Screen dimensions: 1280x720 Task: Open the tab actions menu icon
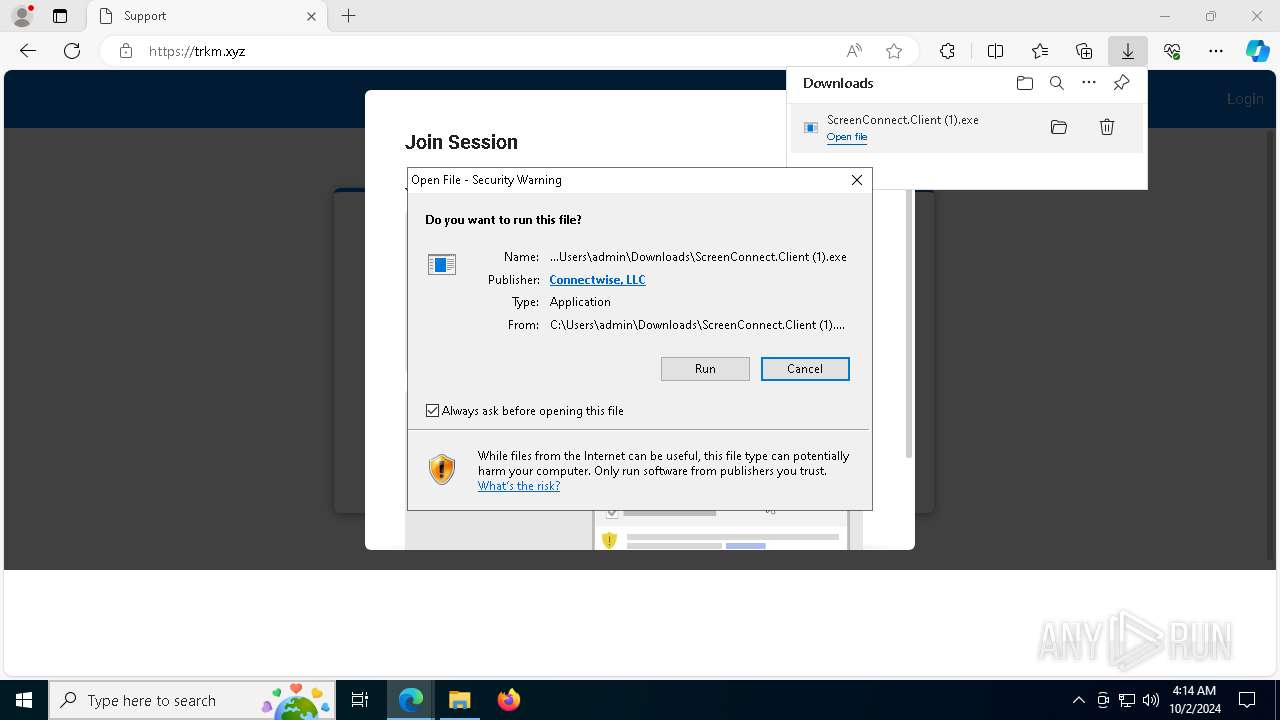point(60,16)
